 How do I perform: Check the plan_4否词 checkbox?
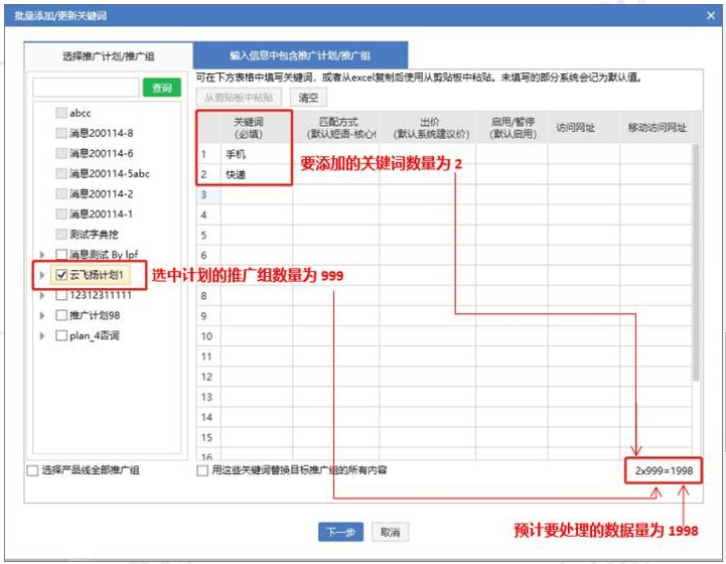point(61,335)
